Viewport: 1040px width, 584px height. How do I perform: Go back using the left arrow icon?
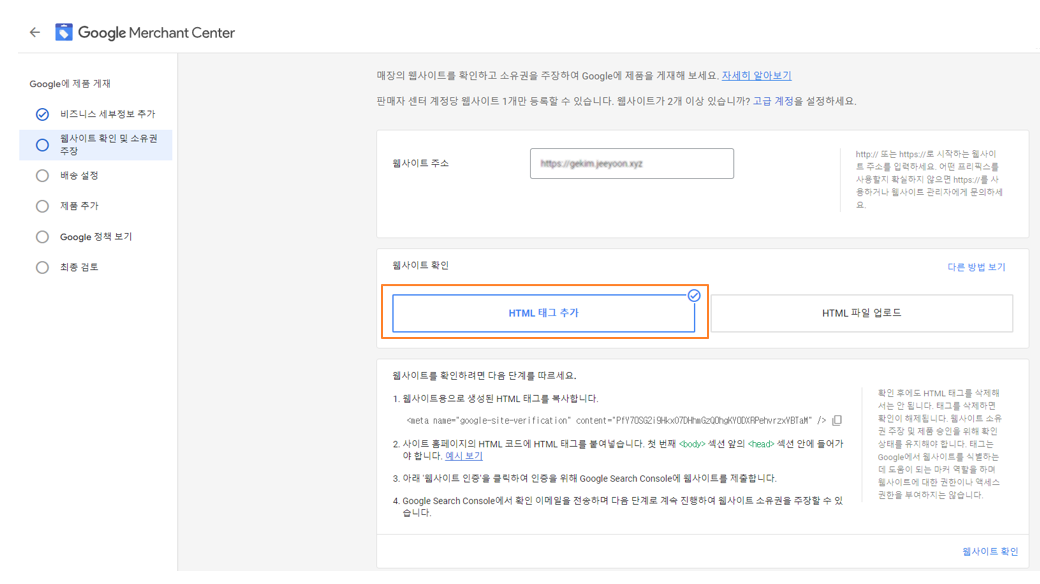tap(35, 33)
